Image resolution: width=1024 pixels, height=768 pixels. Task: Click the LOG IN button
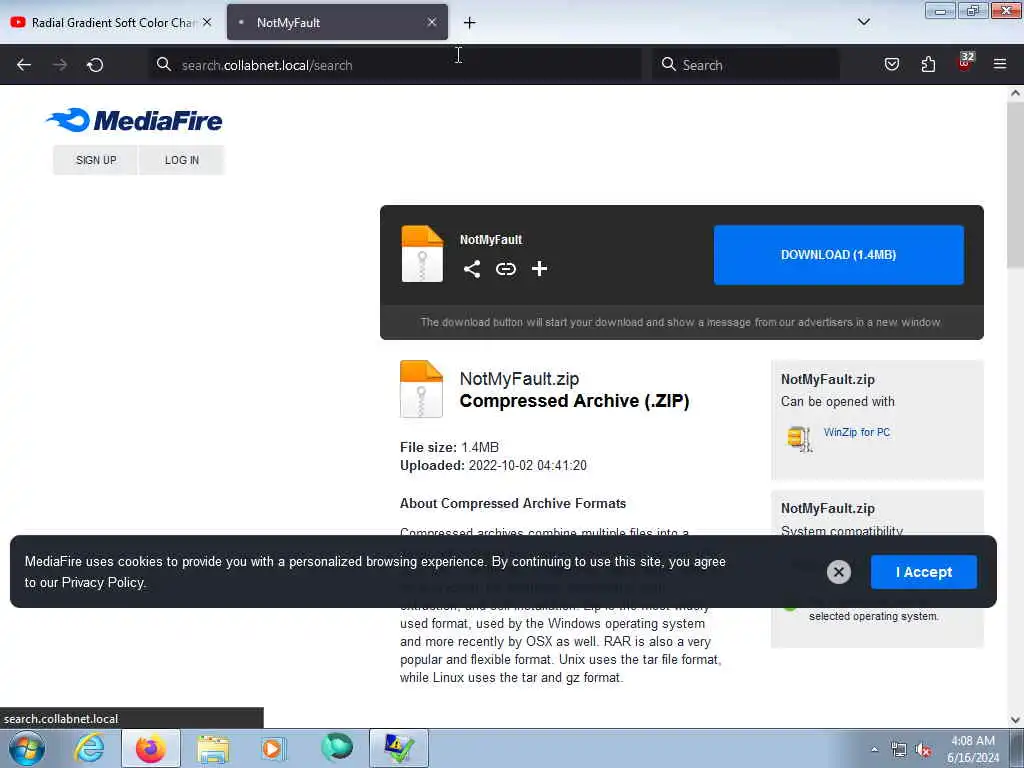pos(182,160)
